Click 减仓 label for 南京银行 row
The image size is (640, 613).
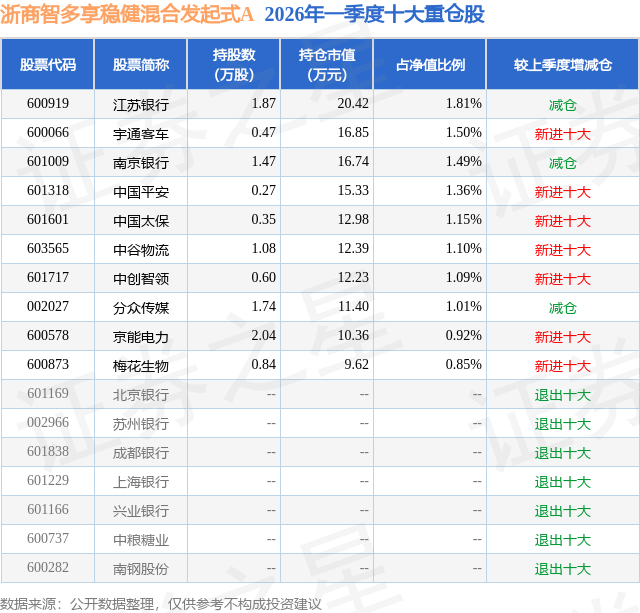click(562, 163)
